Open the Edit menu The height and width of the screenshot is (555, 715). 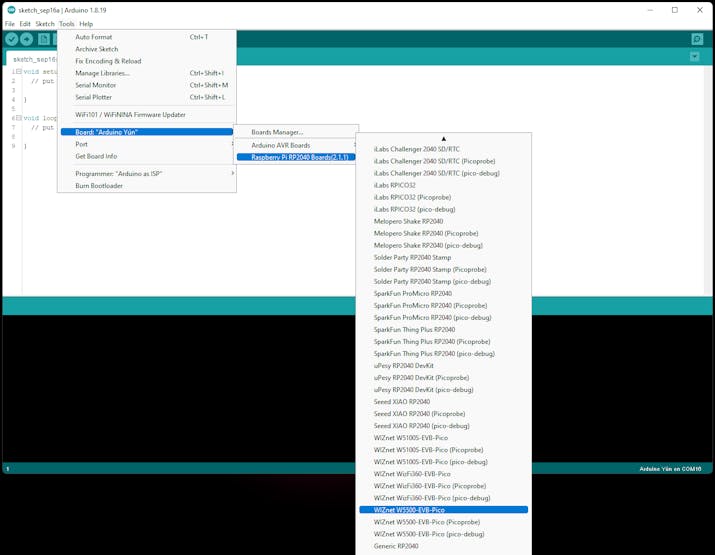click(25, 24)
